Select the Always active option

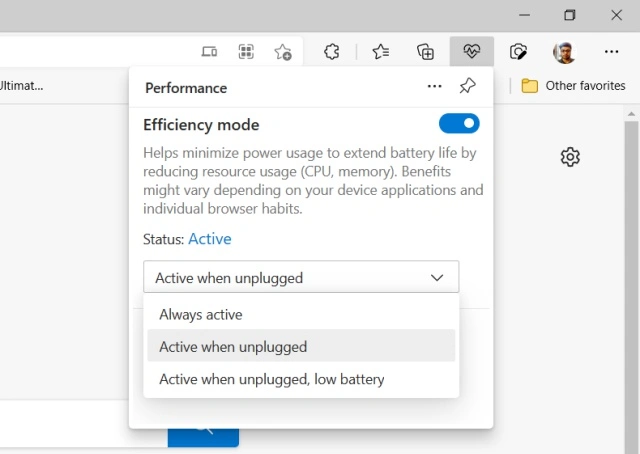coord(301,315)
